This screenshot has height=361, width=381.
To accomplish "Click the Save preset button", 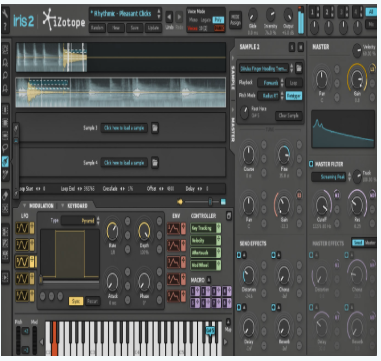I will (x=135, y=28).
